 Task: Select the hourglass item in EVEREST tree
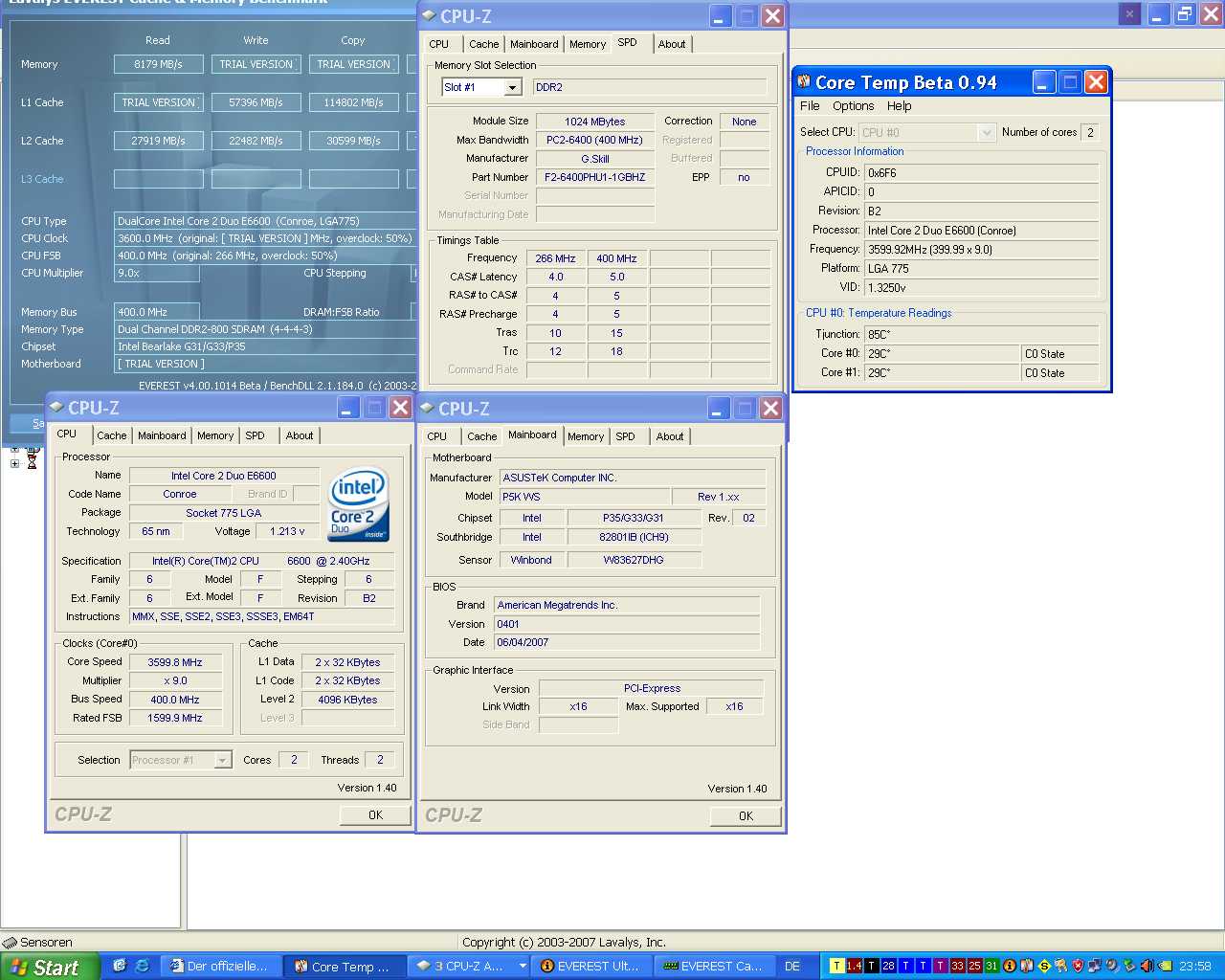pyautogui.click(x=32, y=462)
